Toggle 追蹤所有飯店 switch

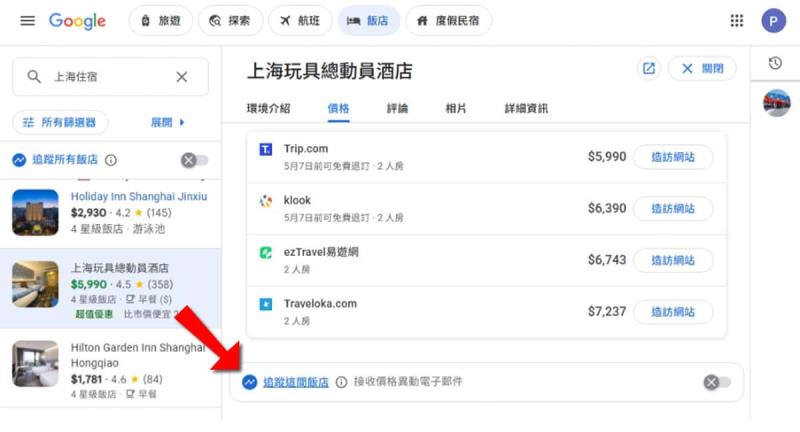(194, 160)
